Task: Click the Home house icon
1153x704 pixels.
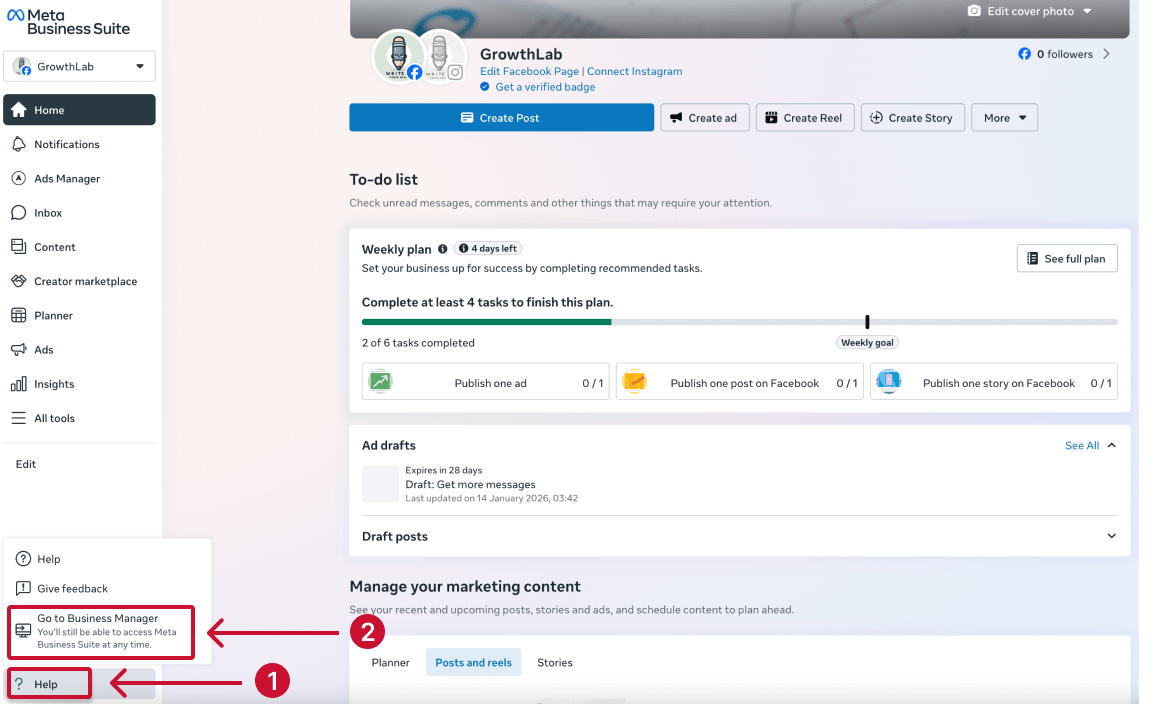Action: click(18, 110)
